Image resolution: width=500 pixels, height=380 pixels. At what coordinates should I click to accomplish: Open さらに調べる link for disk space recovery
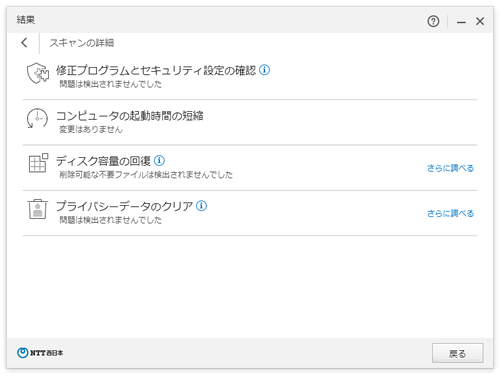(450, 168)
